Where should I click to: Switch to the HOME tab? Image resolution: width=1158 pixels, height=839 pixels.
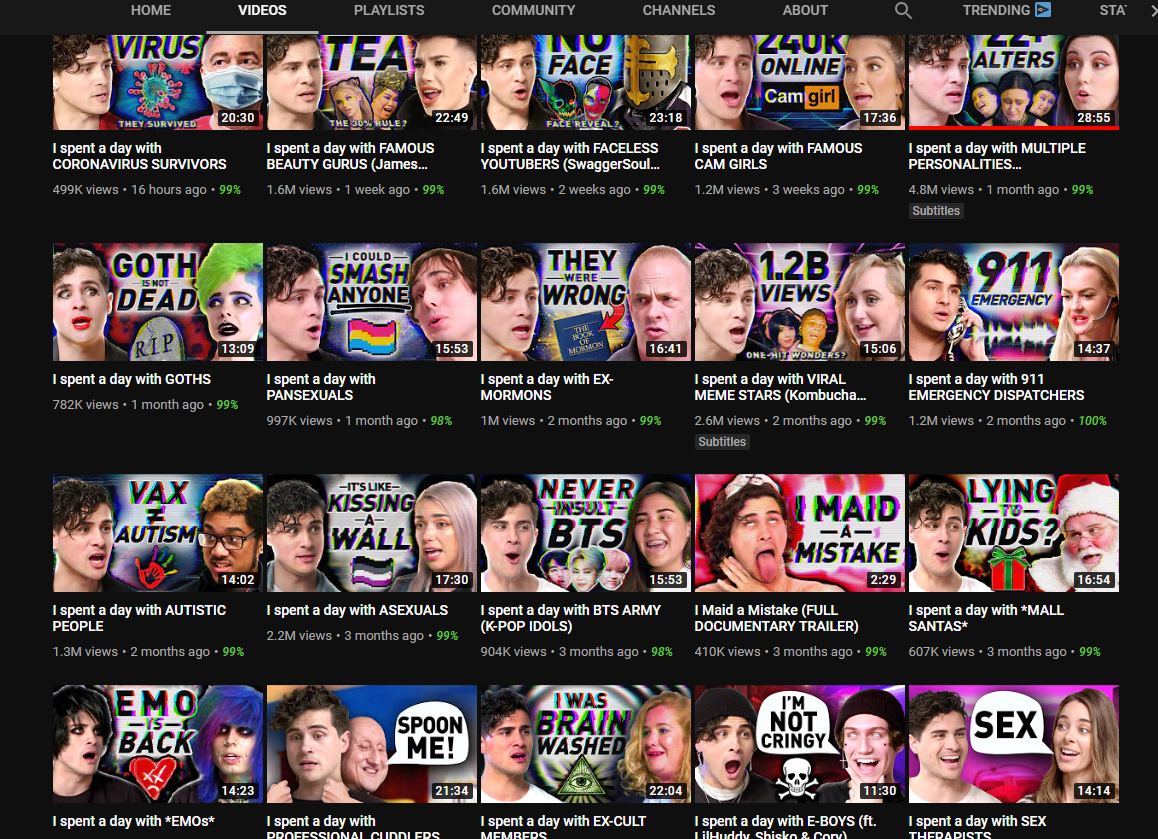151,10
